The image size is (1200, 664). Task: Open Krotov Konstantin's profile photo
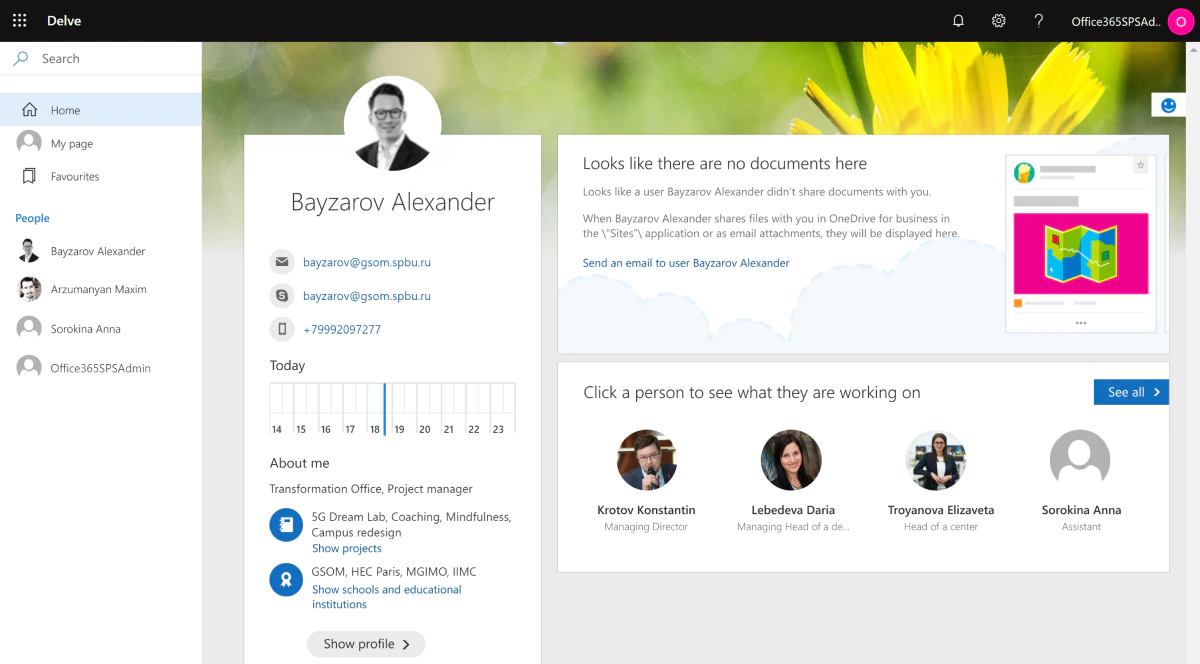click(x=646, y=460)
